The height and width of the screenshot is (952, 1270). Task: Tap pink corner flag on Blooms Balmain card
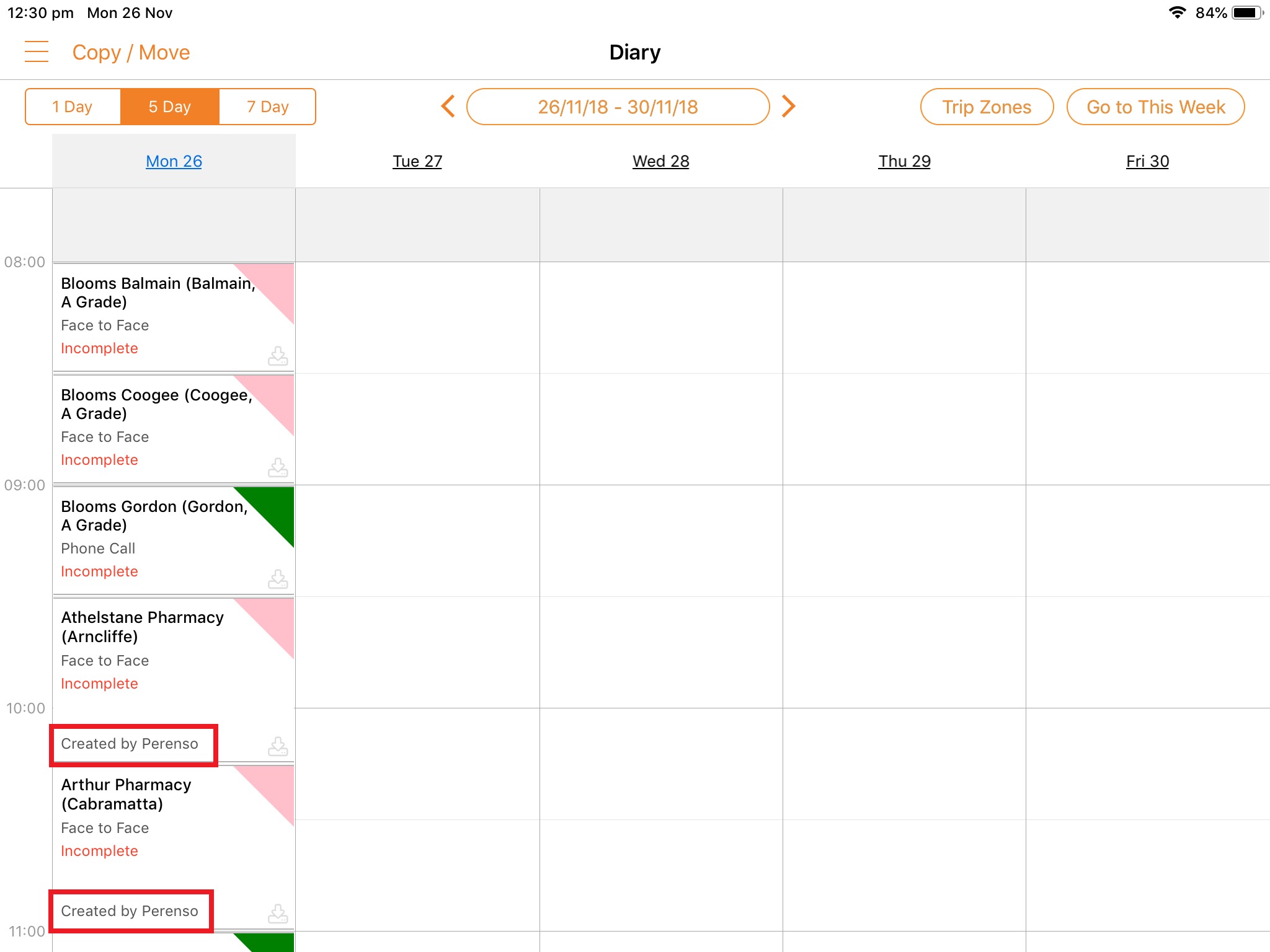point(273,283)
